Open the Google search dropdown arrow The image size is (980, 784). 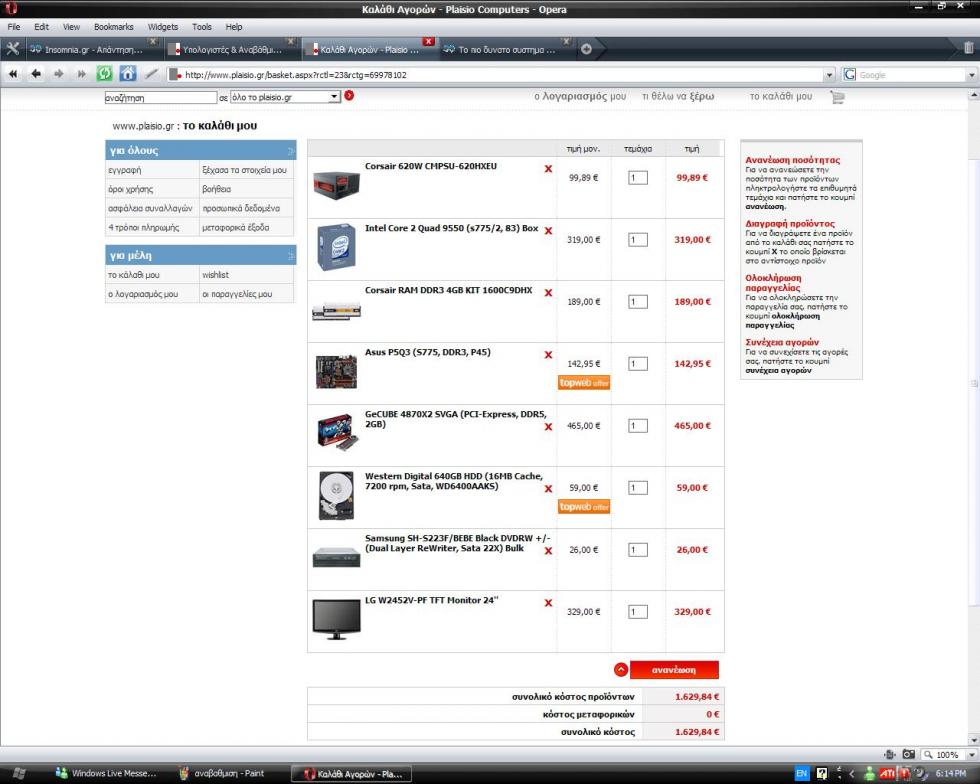tap(971, 75)
